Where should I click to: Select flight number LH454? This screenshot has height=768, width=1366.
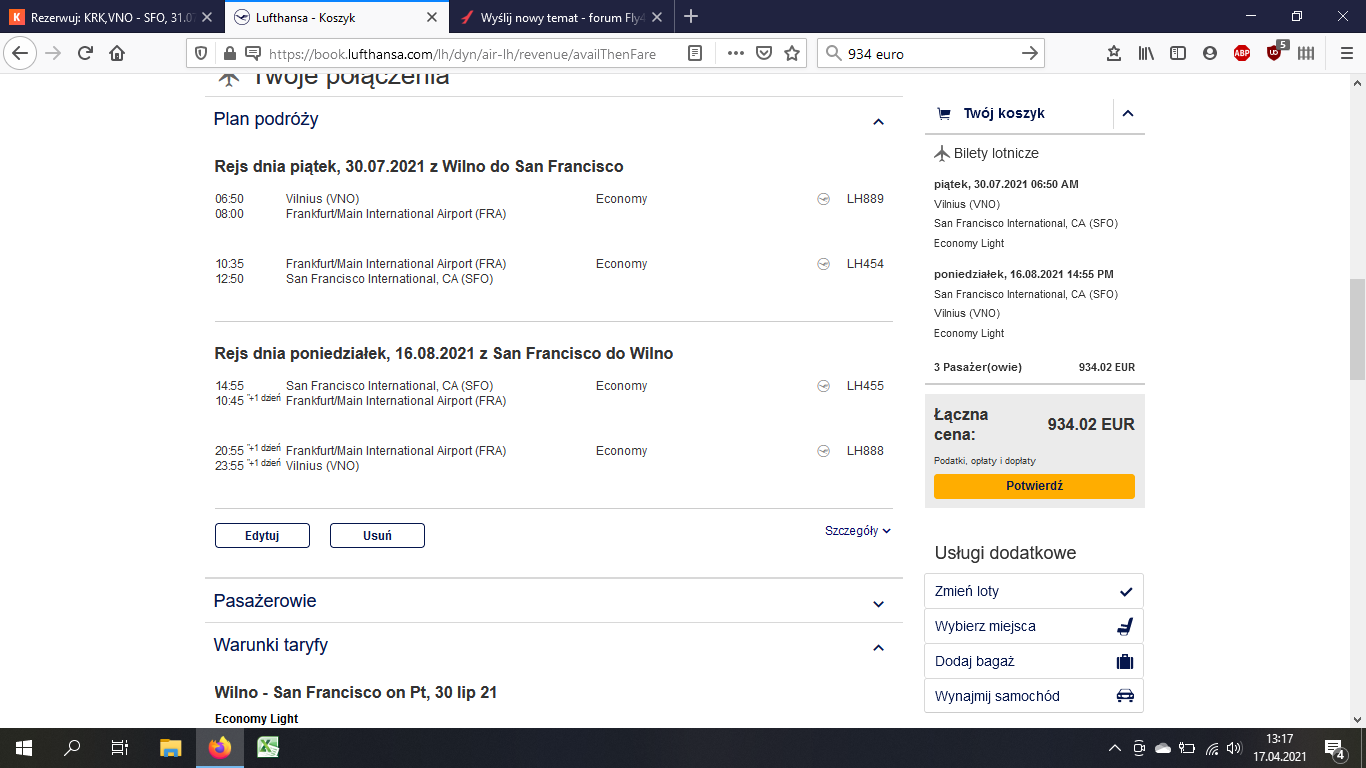(865, 264)
